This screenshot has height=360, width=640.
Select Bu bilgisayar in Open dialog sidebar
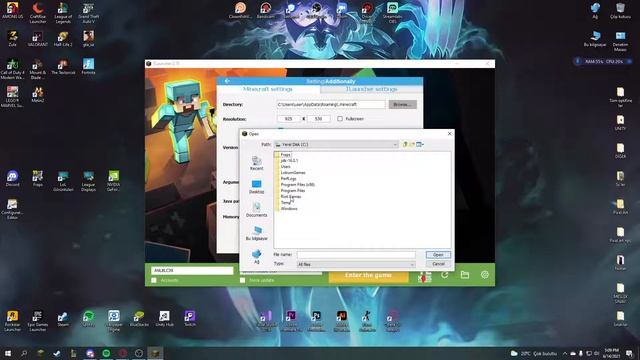pyautogui.click(x=256, y=233)
